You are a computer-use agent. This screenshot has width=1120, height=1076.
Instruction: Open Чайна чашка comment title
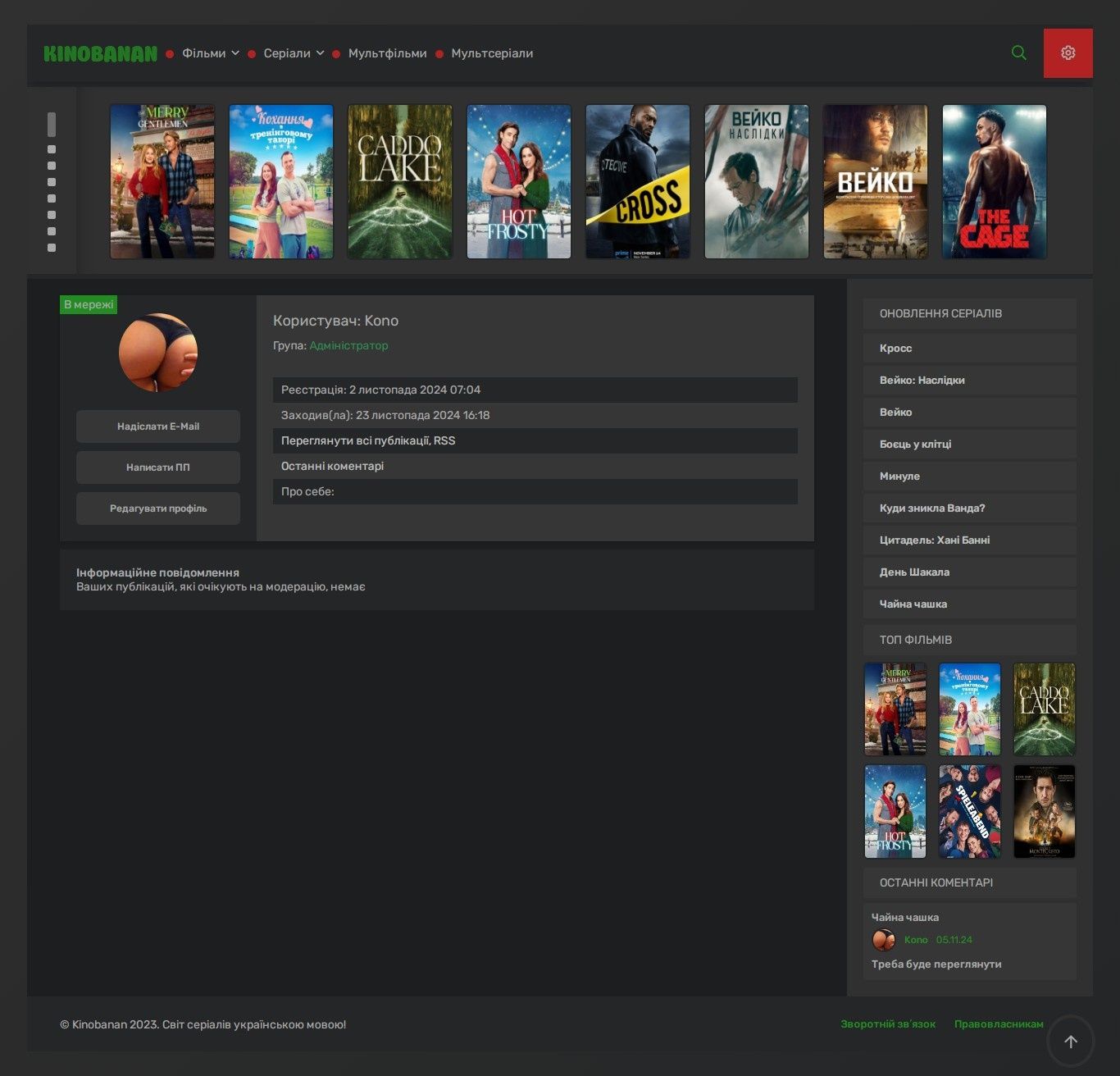(905, 917)
